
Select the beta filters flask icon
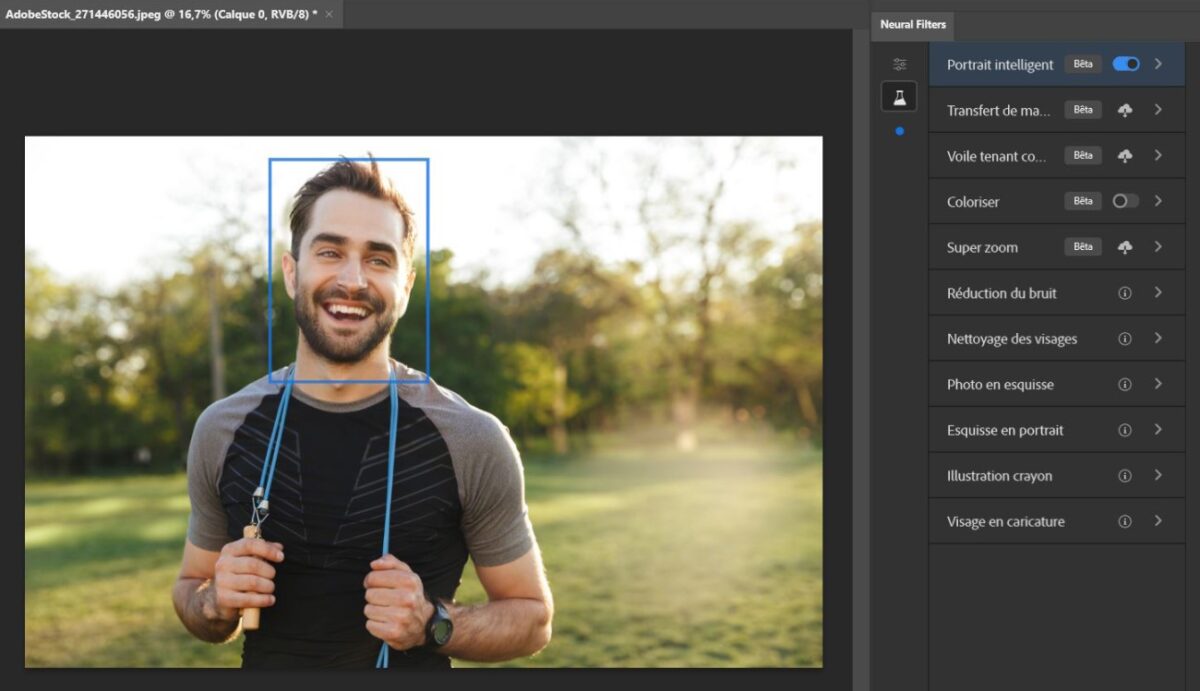[x=899, y=97]
